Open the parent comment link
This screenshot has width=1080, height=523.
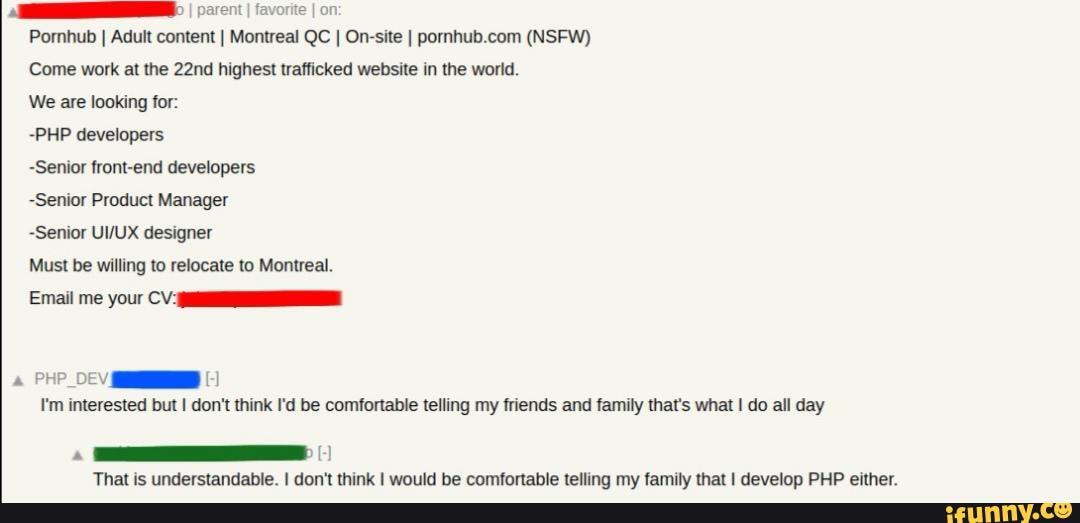[219, 10]
